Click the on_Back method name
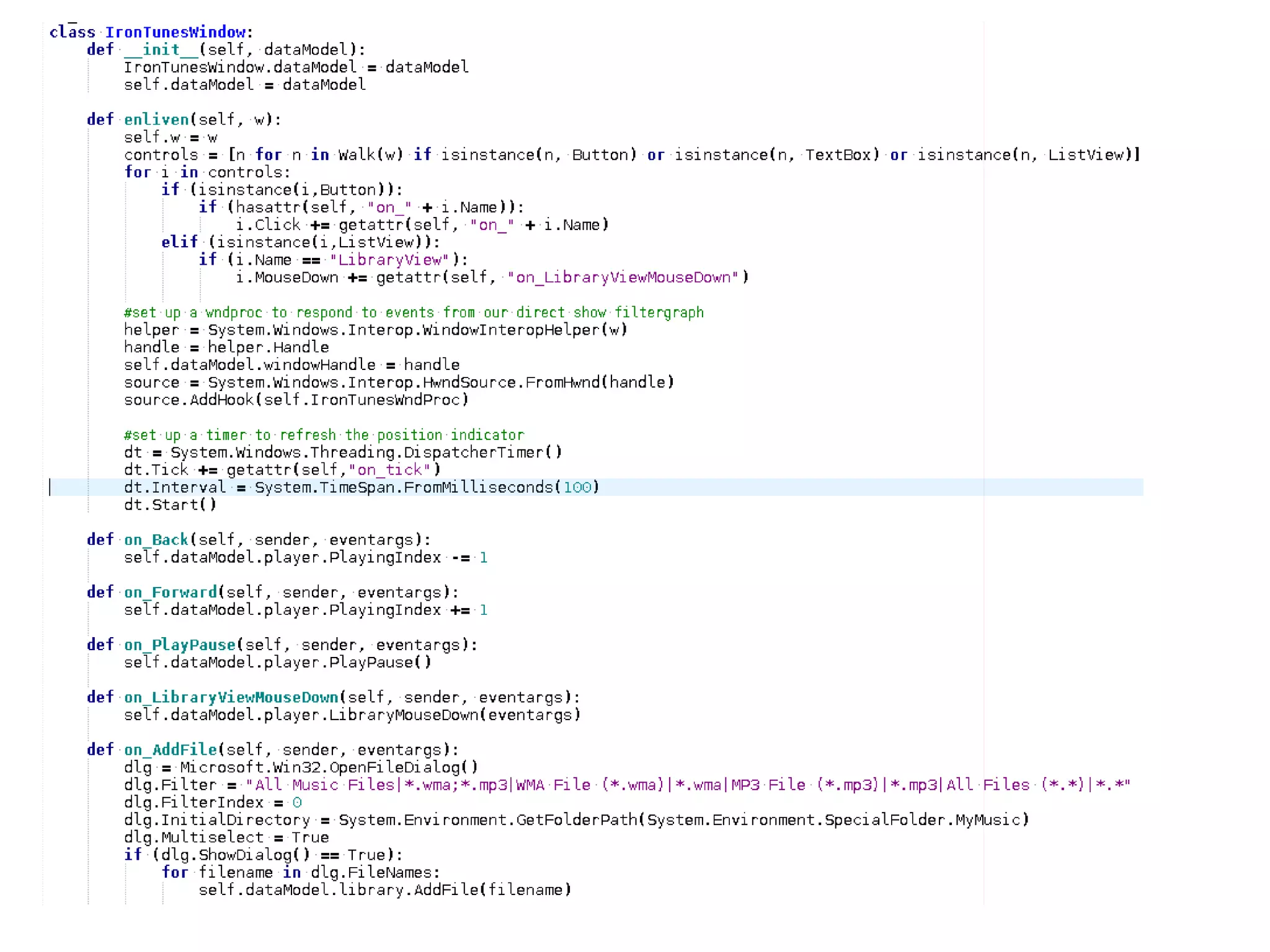Viewport: 1270px width, 952px height. [x=156, y=540]
